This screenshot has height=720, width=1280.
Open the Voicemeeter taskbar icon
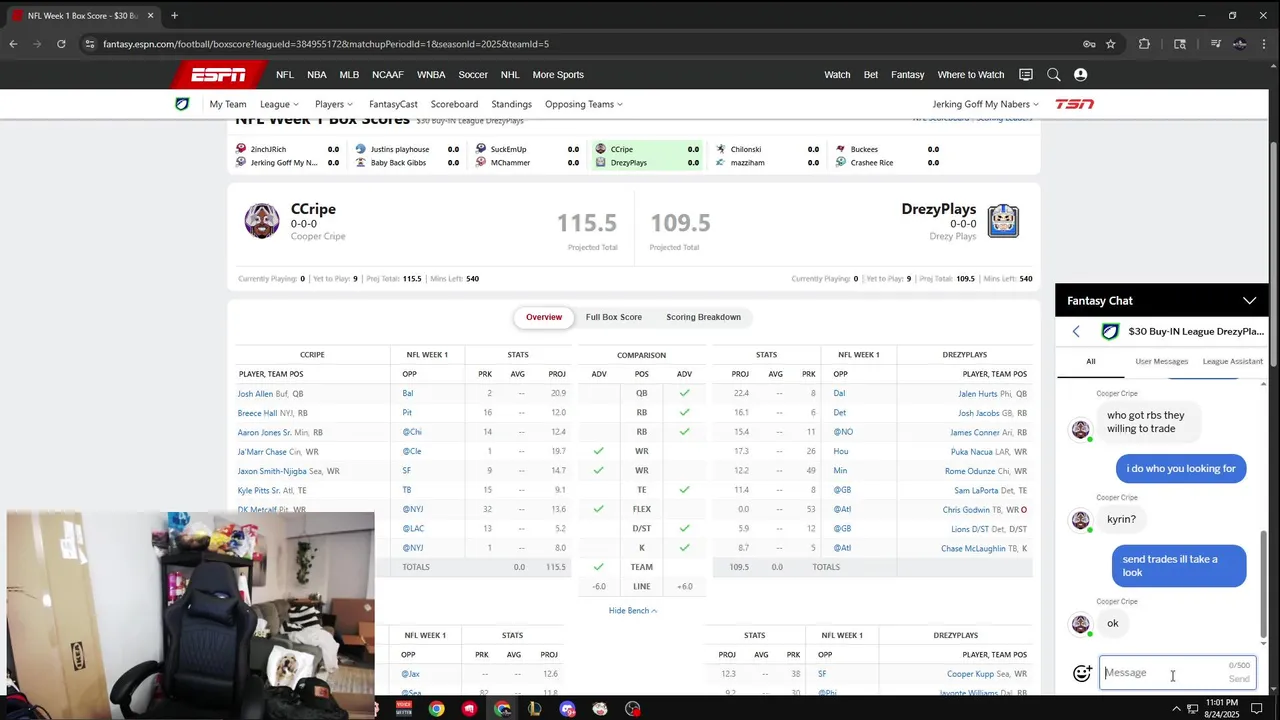point(404,709)
